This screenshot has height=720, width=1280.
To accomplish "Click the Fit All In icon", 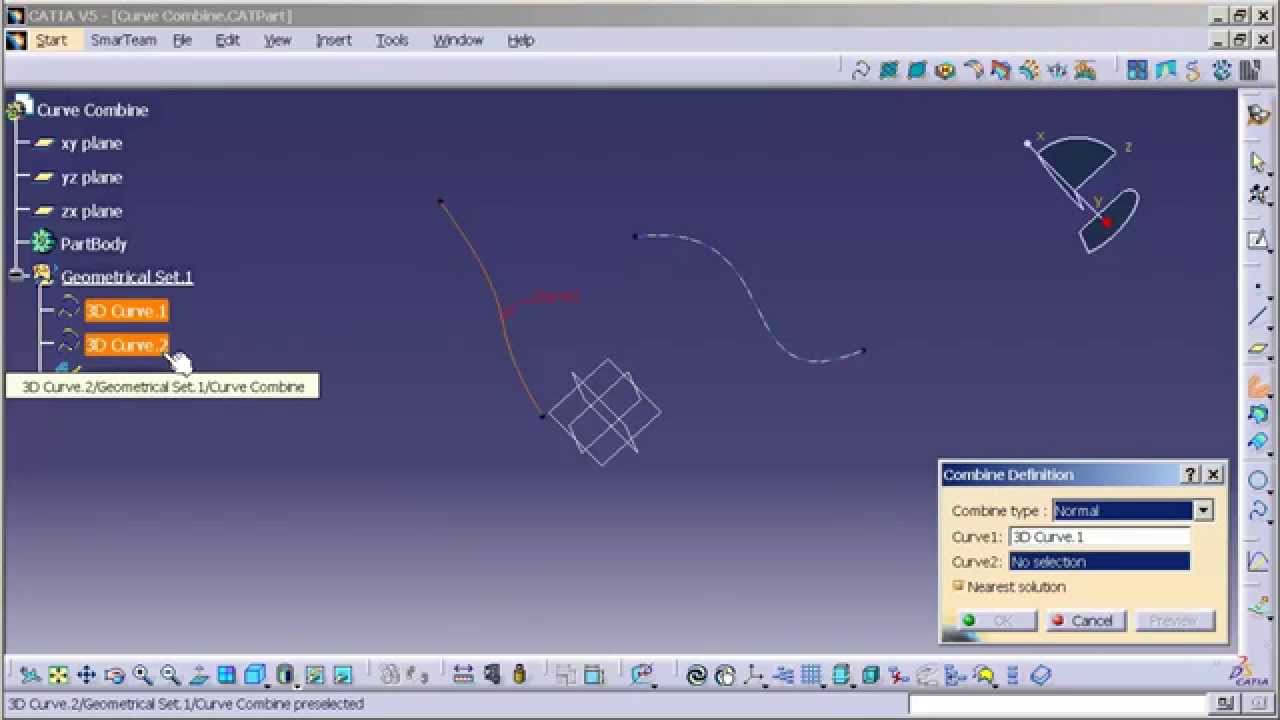I will [58, 675].
